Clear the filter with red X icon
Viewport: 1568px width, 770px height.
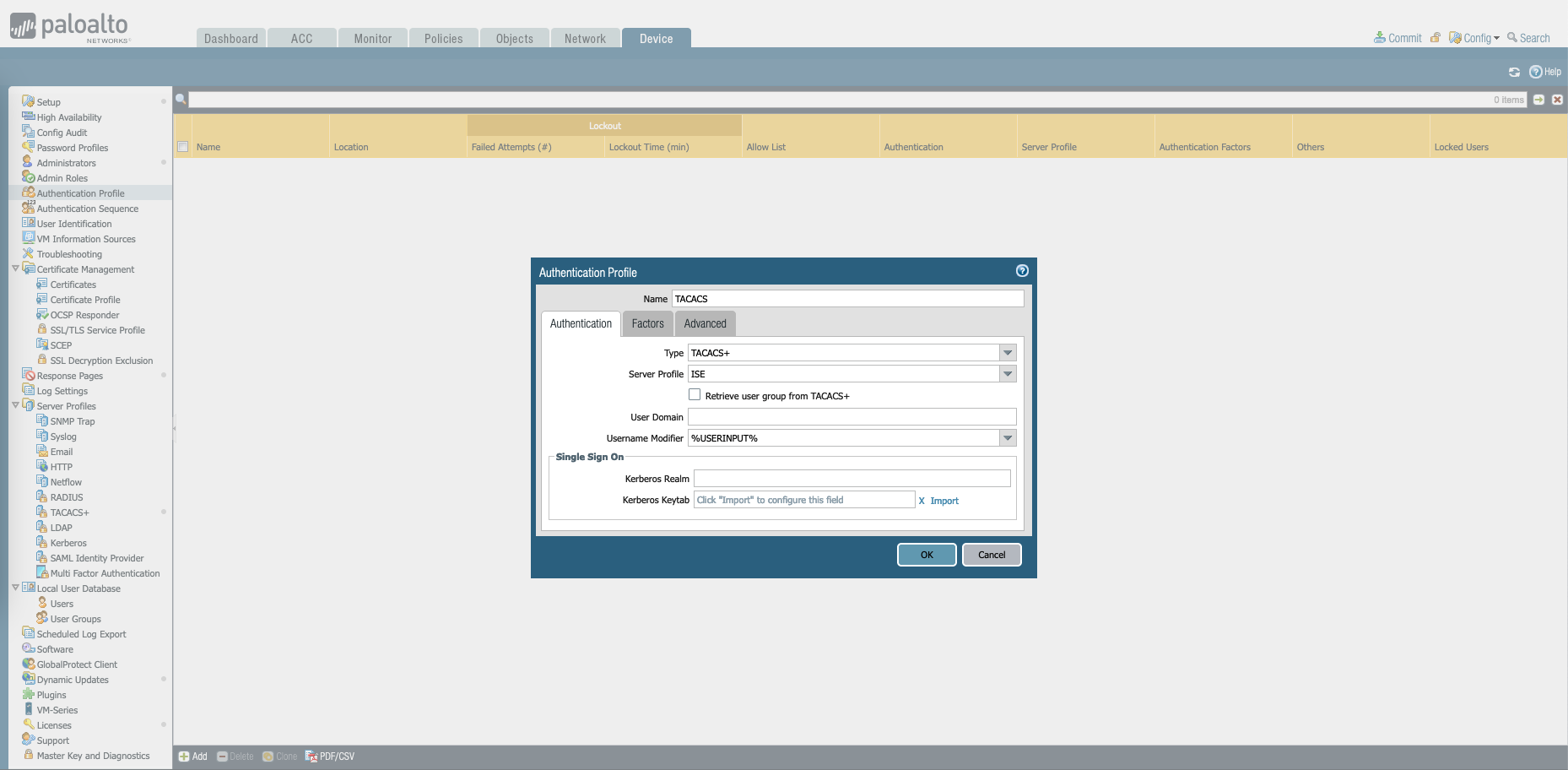coord(1557,100)
